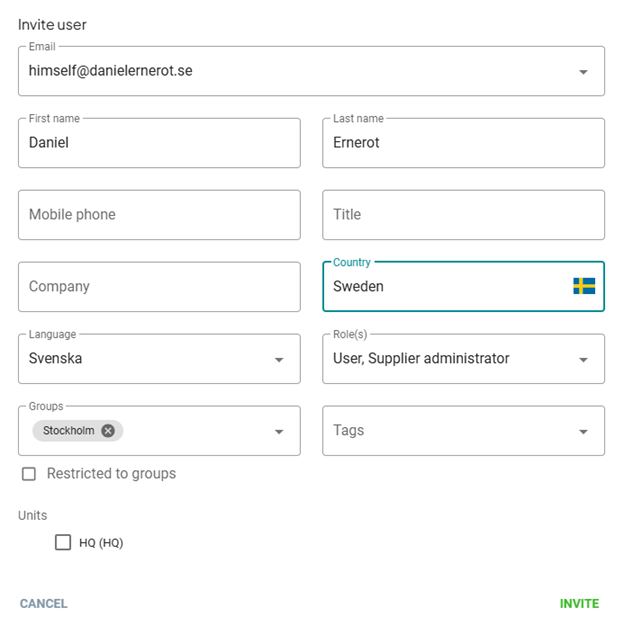Click the Company text field
The width and height of the screenshot is (624, 626).
coord(159,287)
